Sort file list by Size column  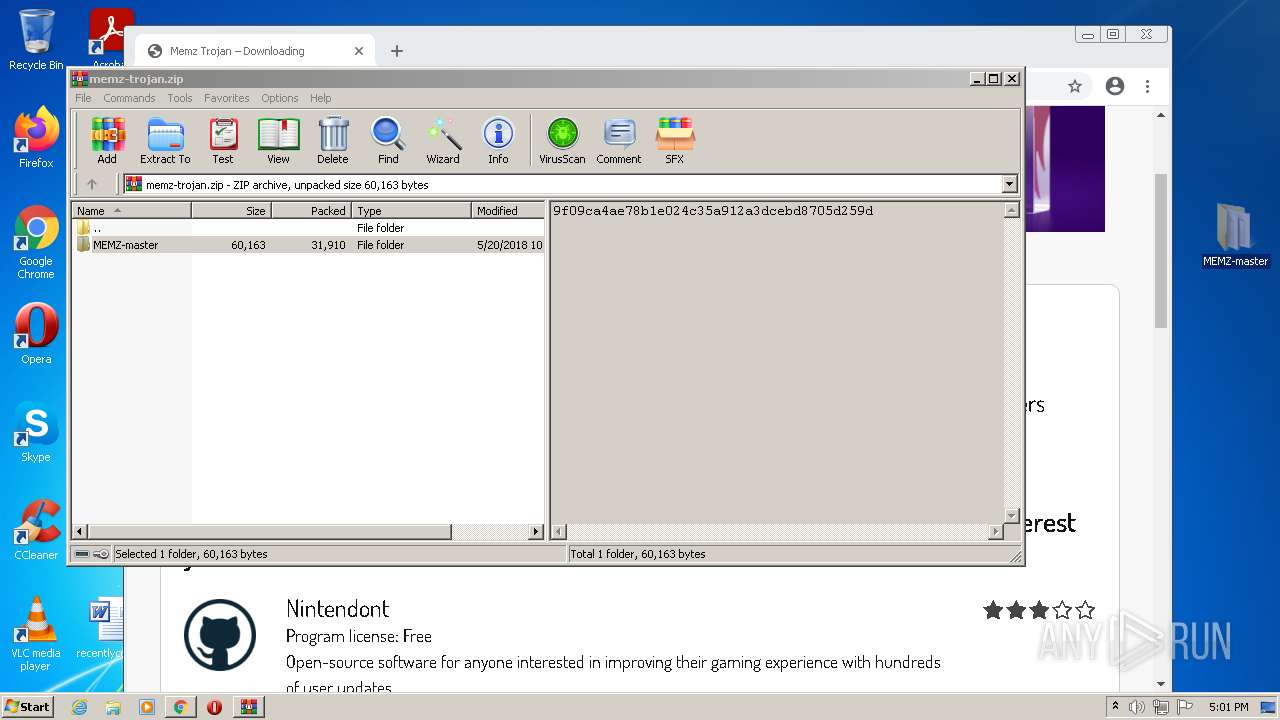231,210
